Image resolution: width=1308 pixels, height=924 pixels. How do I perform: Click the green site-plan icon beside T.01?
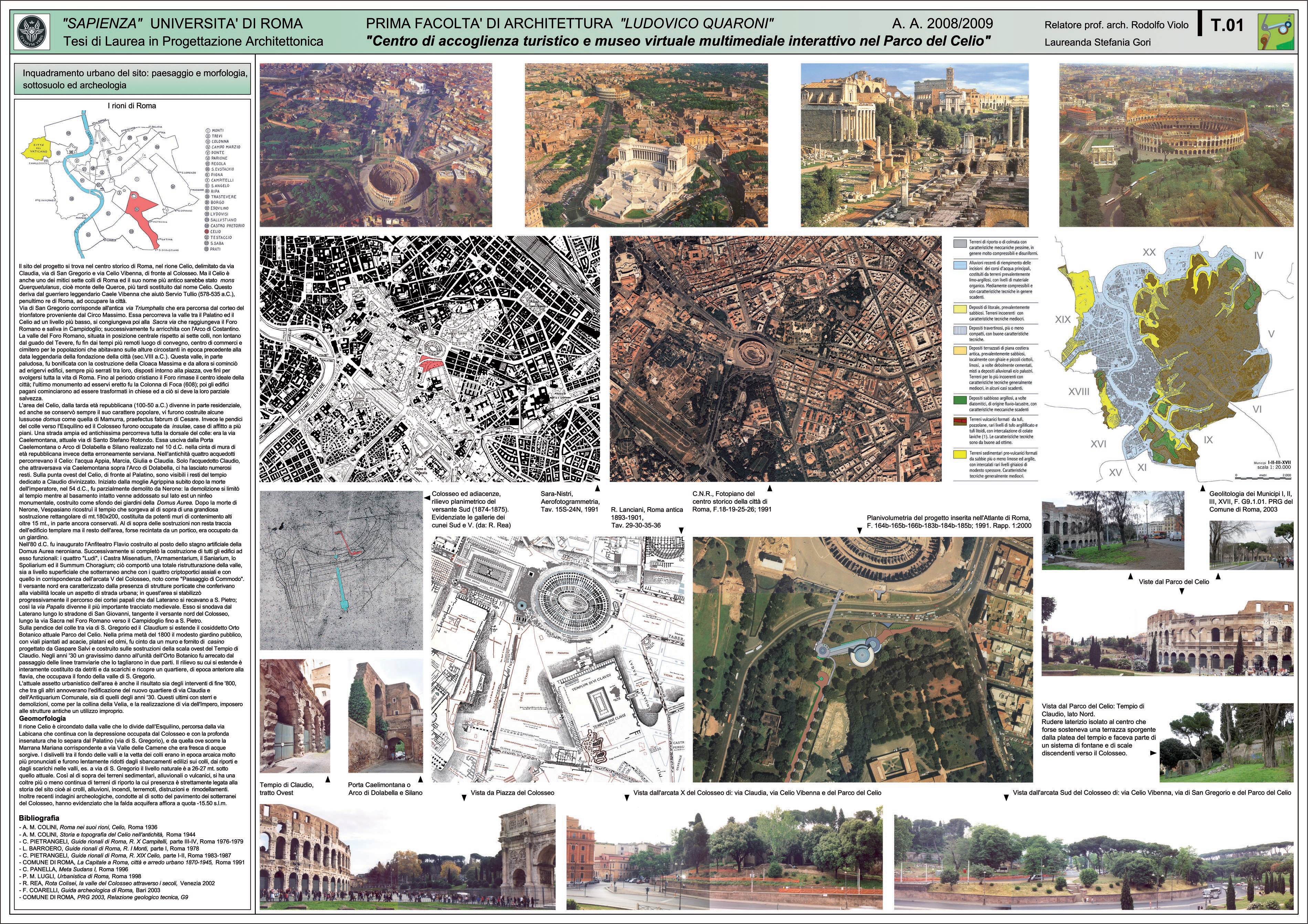click(1276, 32)
